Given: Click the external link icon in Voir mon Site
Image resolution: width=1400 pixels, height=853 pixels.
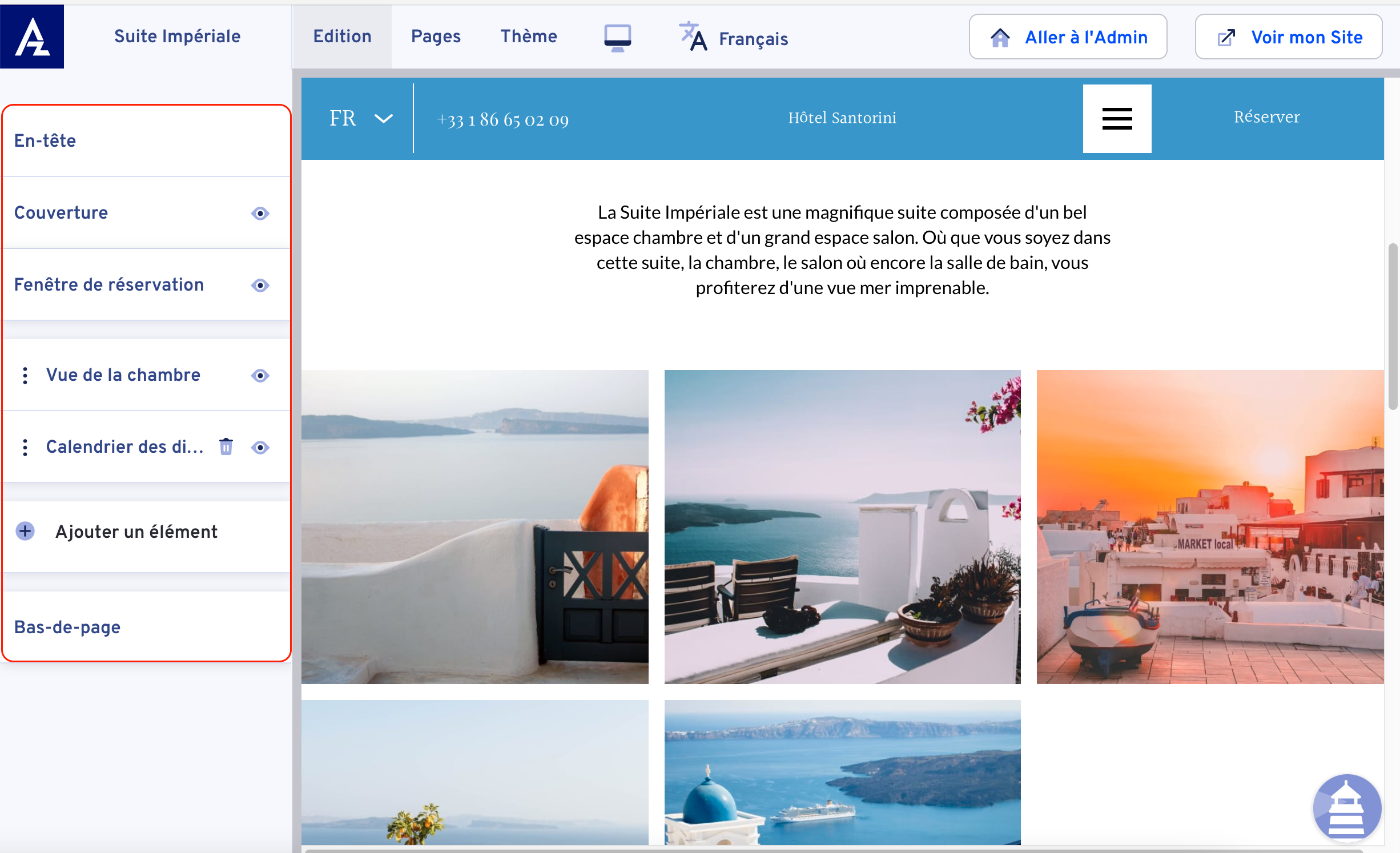Looking at the screenshot, I should (x=1226, y=38).
